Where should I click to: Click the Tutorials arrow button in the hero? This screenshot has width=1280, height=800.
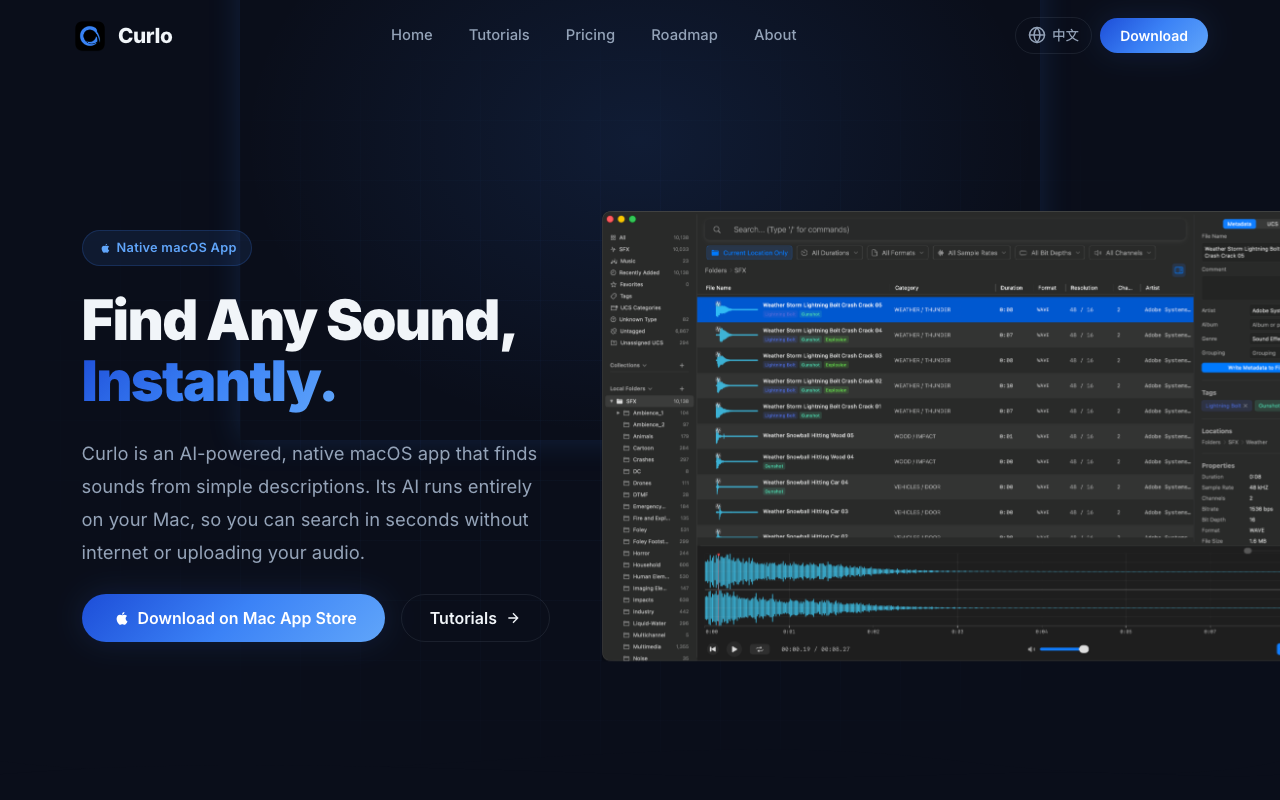point(475,618)
